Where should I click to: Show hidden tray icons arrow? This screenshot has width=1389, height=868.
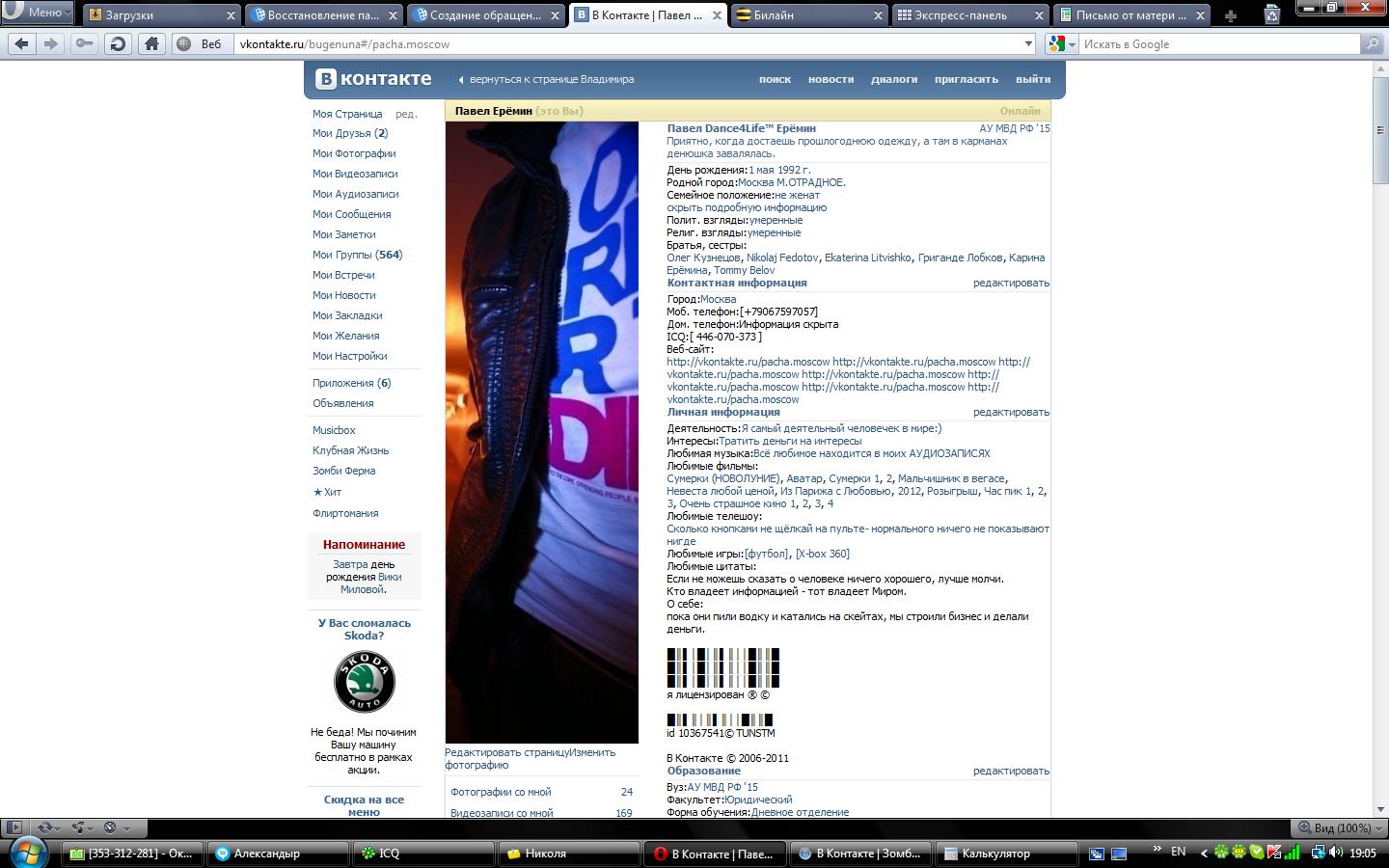pyautogui.click(x=1203, y=853)
